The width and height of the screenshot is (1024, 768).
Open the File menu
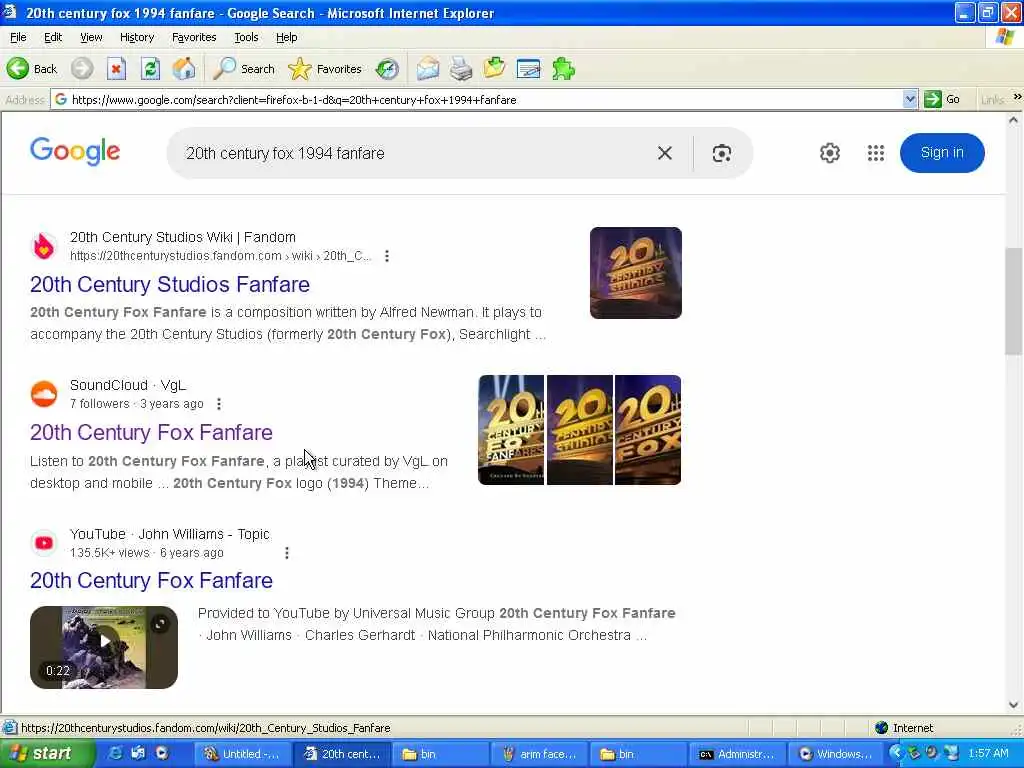[18, 37]
